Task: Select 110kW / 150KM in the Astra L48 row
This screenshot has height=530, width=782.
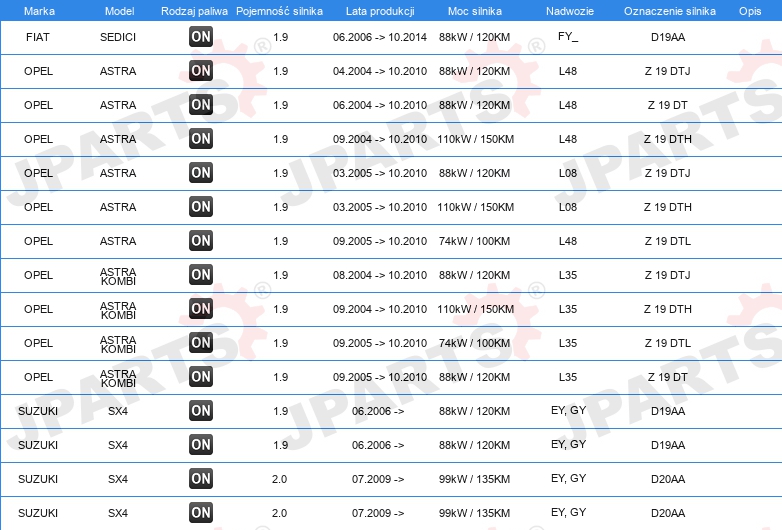Action: (x=475, y=139)
